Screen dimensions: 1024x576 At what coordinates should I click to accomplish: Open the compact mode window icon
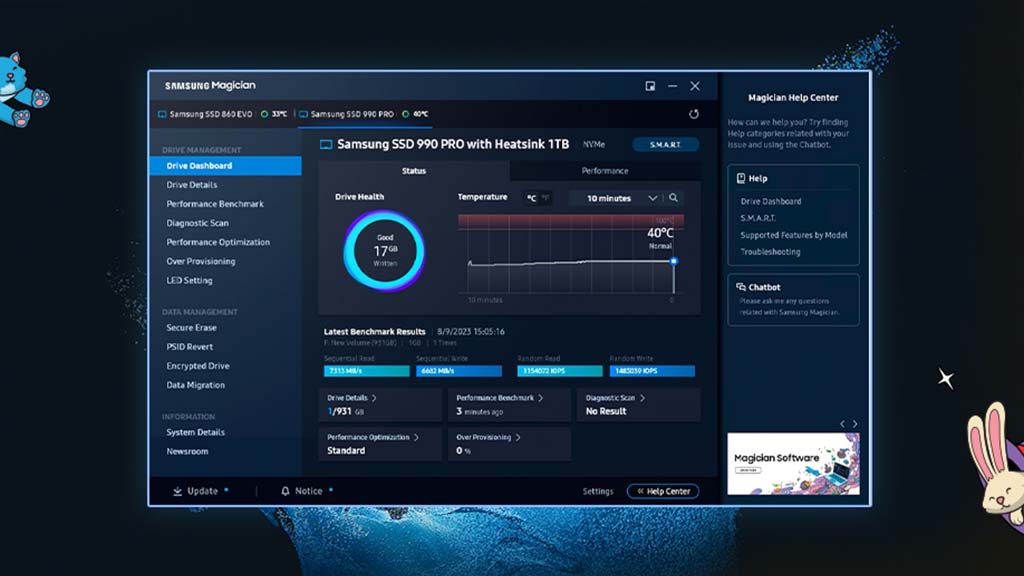650,86
